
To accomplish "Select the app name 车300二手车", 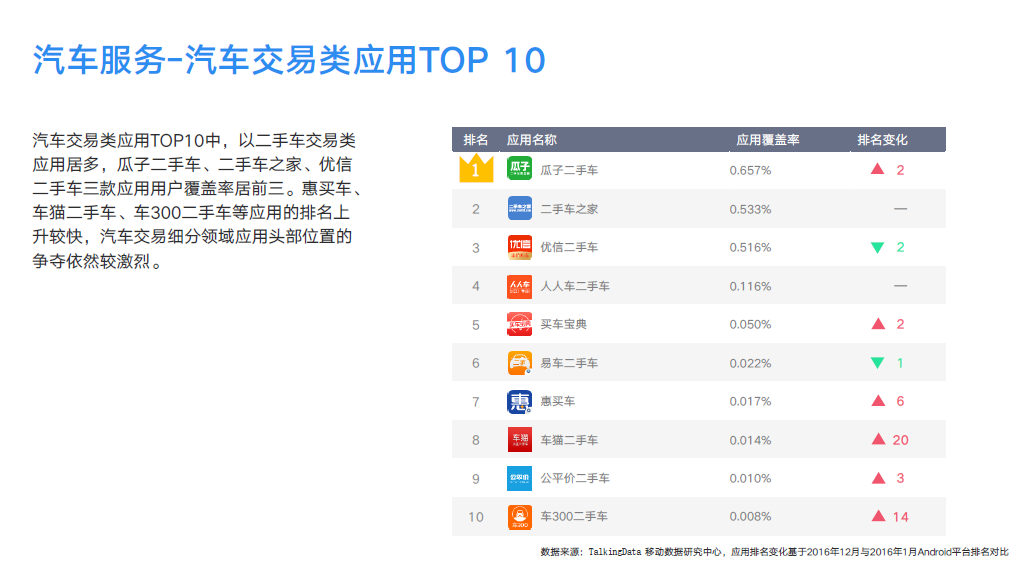I will tap(574, 517).
